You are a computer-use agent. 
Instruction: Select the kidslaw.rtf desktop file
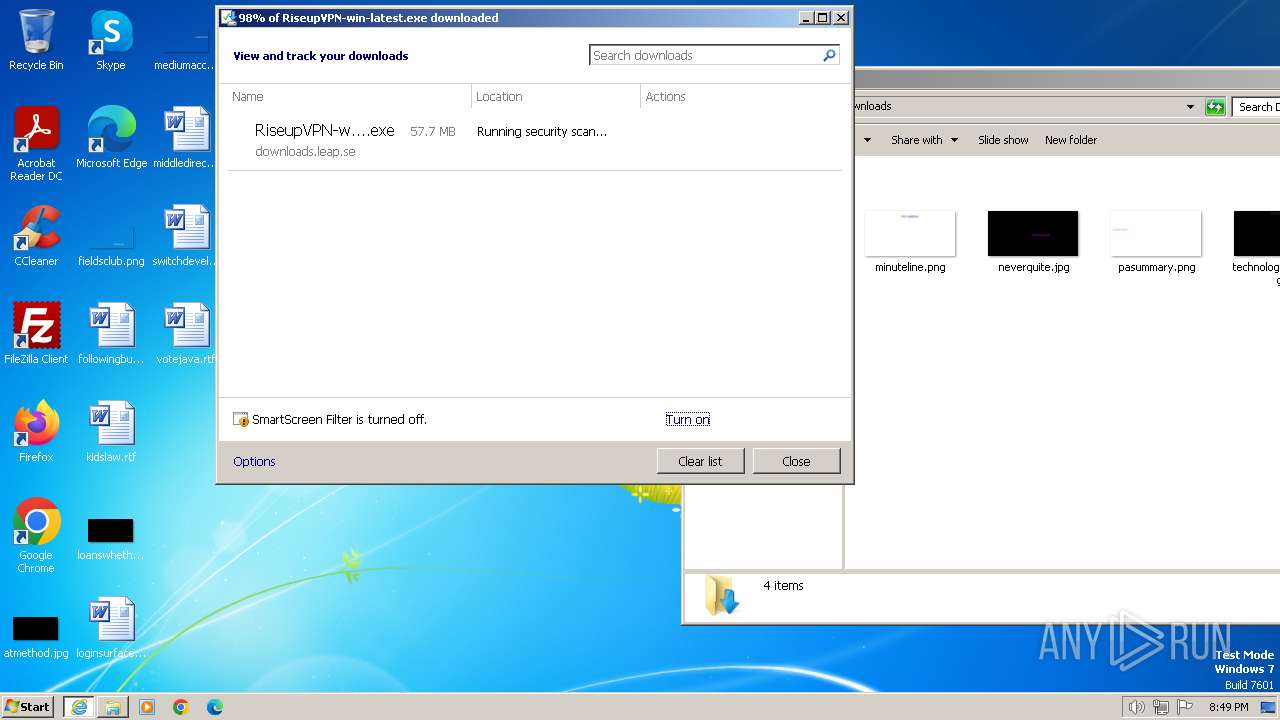click(x=111, y=432)
